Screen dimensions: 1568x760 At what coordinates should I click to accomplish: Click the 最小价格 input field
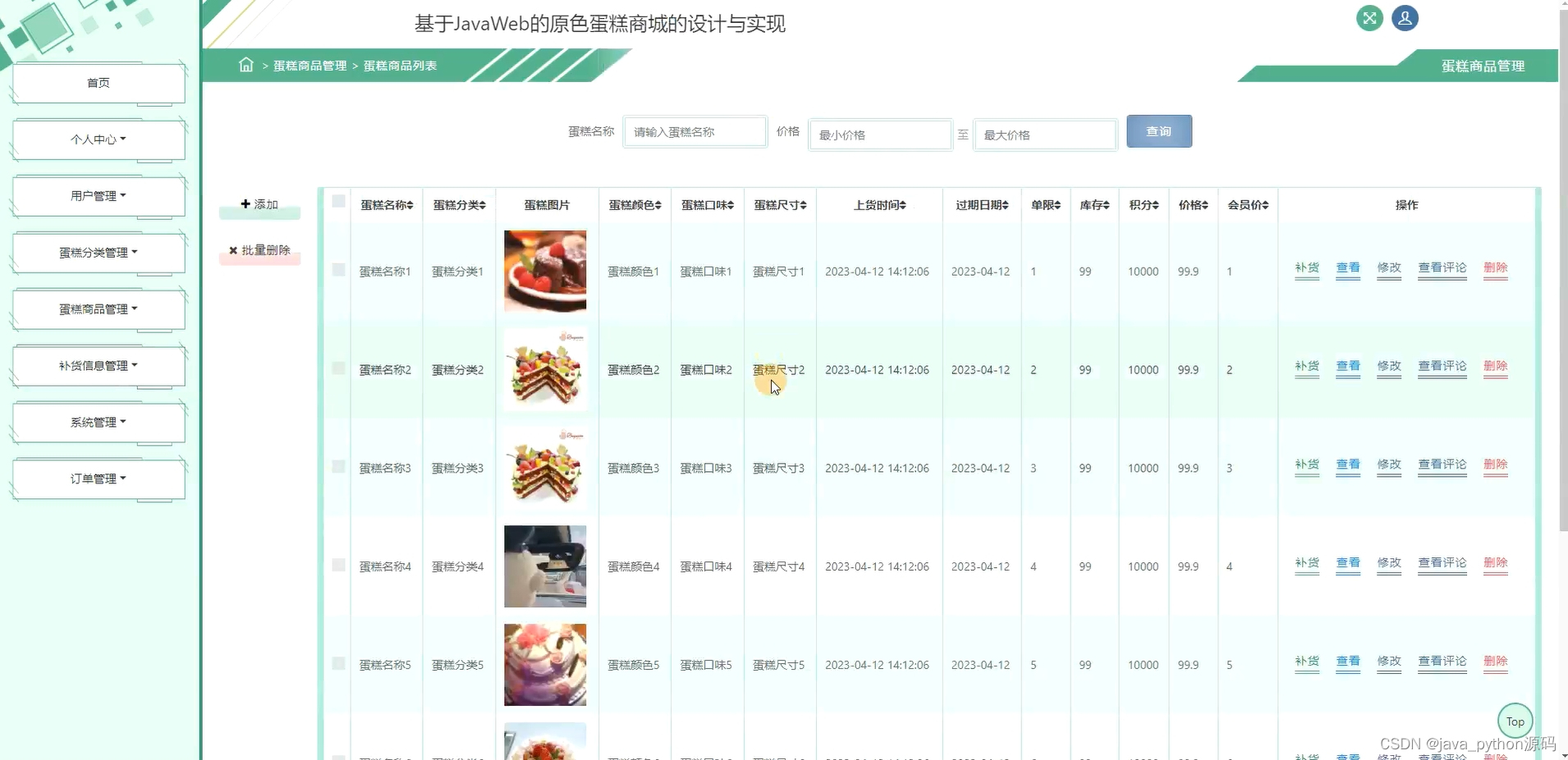pyautogui.click(x=880, y=135)
